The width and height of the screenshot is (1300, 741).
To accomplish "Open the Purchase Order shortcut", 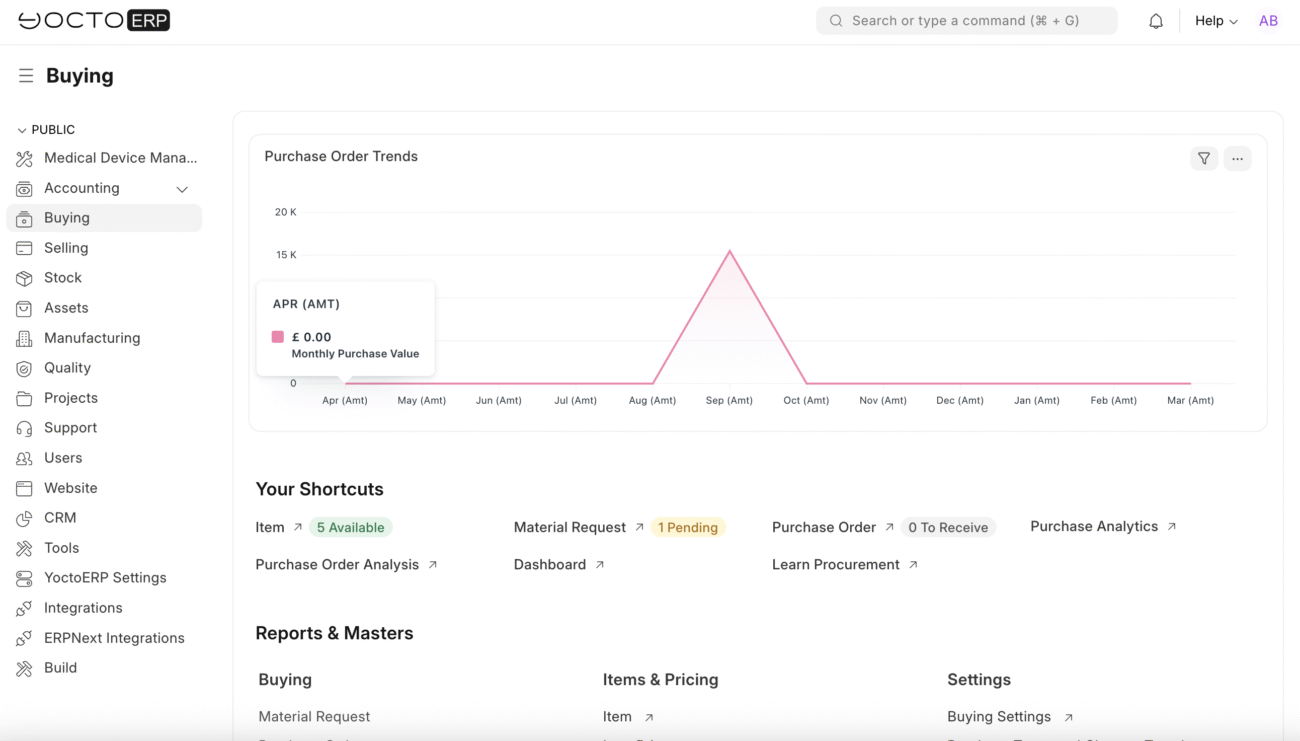I will coord(824,527).
